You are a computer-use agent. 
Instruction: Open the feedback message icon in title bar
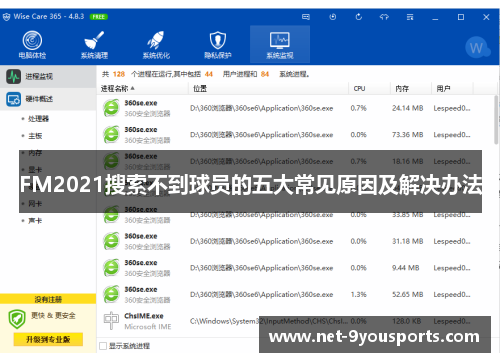pyautogui.click(x=306, y=17)
